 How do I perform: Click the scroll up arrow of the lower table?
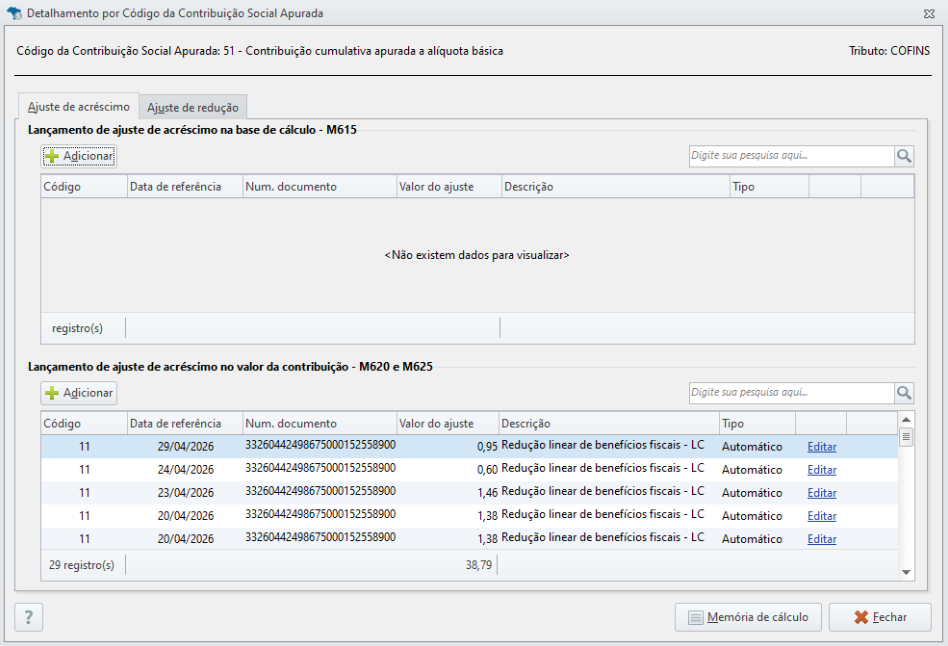(x=906, y=419)
